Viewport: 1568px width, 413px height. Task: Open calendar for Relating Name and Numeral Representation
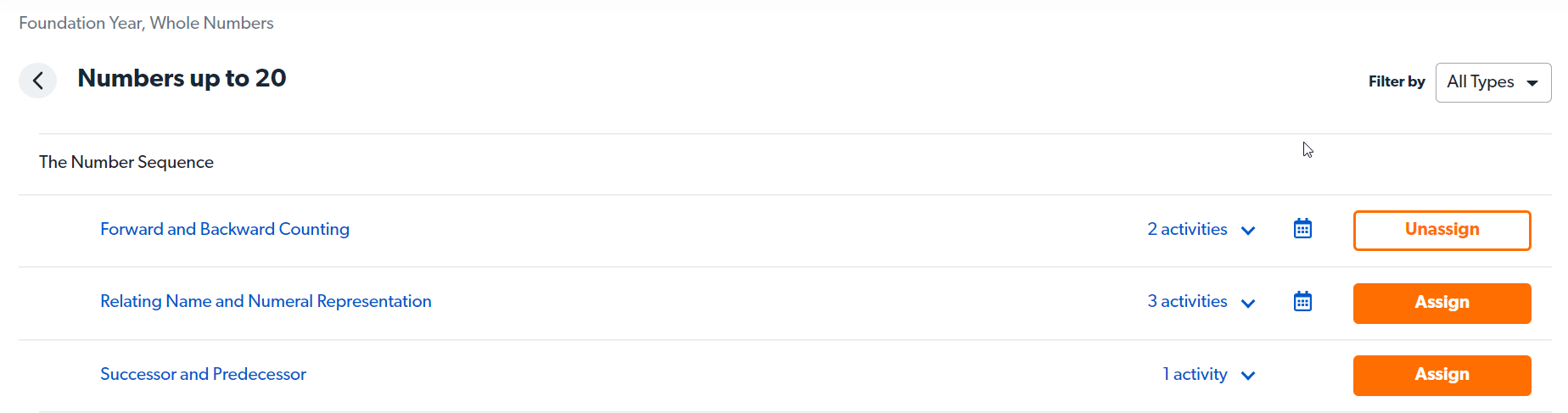pyautogui.click(x=1302, y=301)
